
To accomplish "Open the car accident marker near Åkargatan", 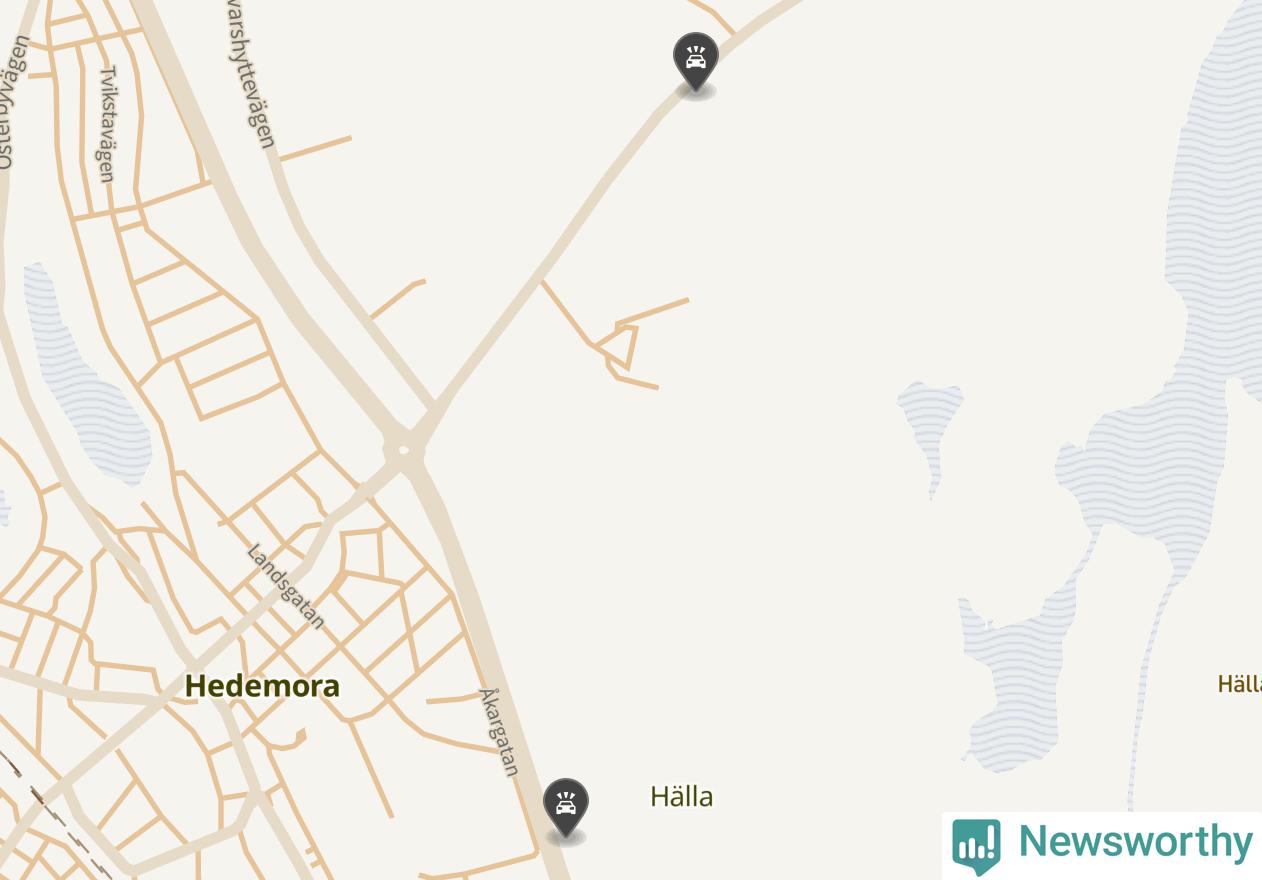I will coord(565,808).
